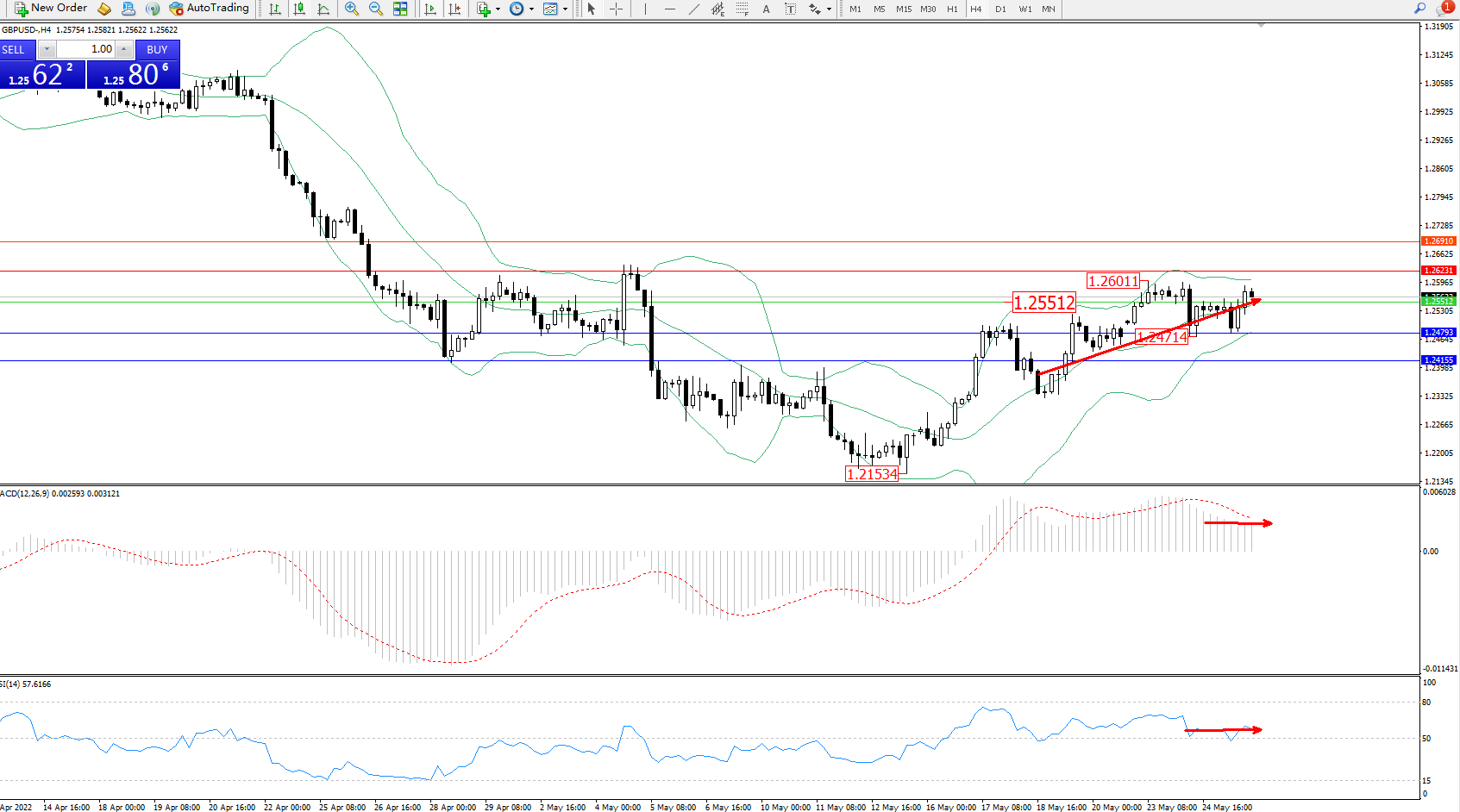
Task: Tile chart windows using the grid icon
Action: click(400, 9)
